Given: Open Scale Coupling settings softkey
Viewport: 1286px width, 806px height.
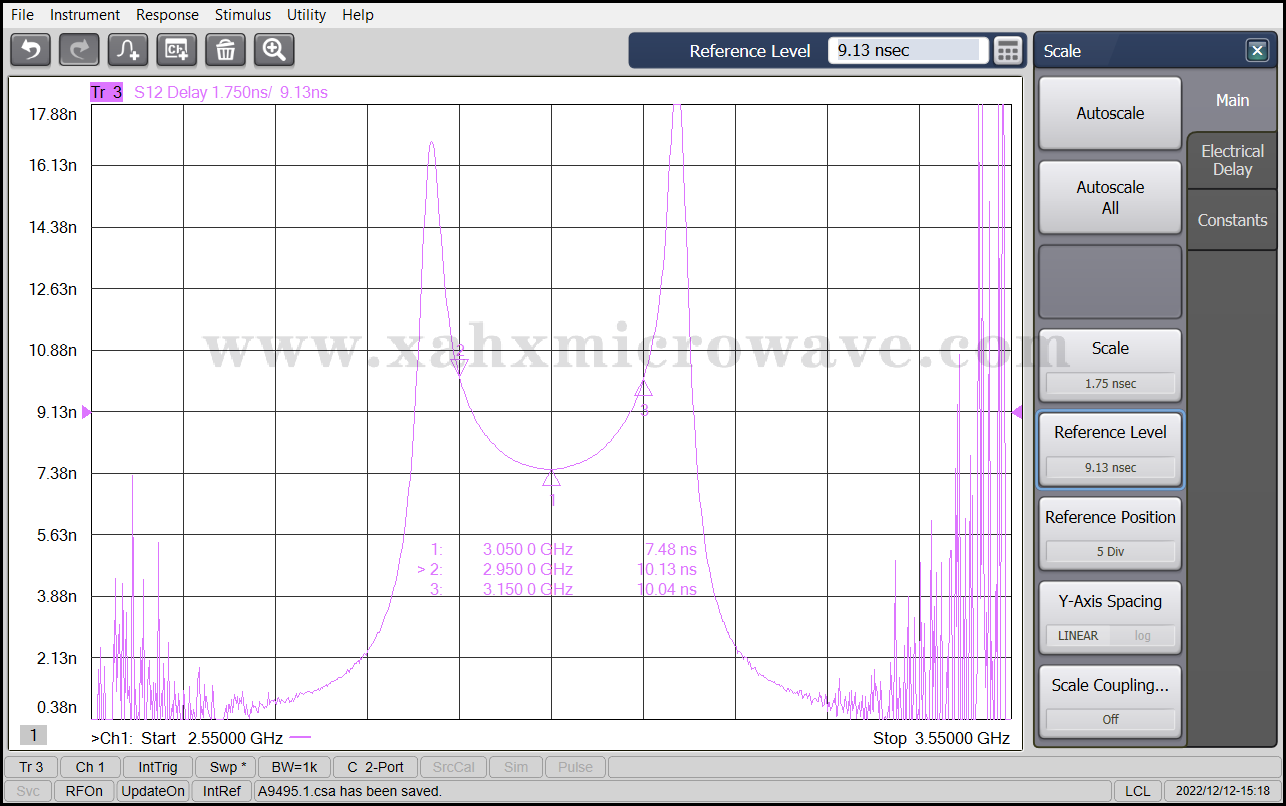Looking at the screenshot, I should pos(1110,701).
